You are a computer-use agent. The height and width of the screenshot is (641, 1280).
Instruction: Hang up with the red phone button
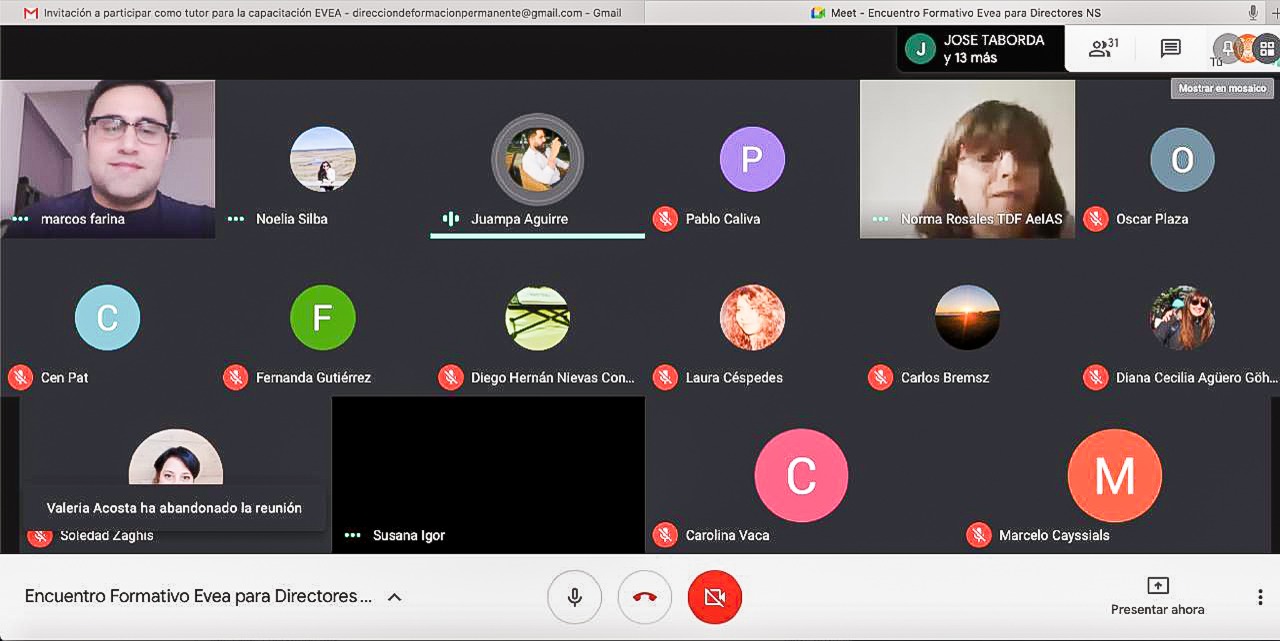pyautogui.click(x=645, y=597)
